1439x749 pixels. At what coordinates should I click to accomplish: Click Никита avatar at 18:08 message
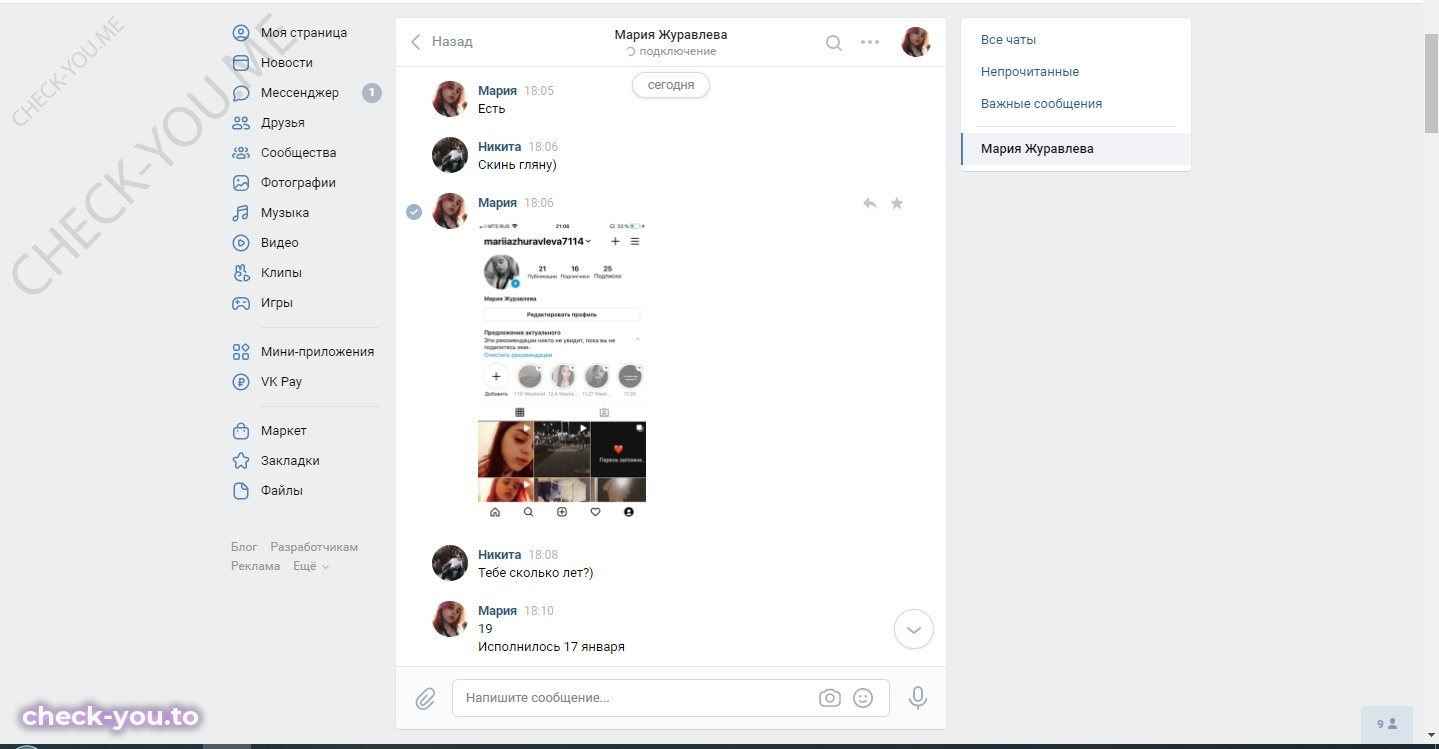point(450,563)
